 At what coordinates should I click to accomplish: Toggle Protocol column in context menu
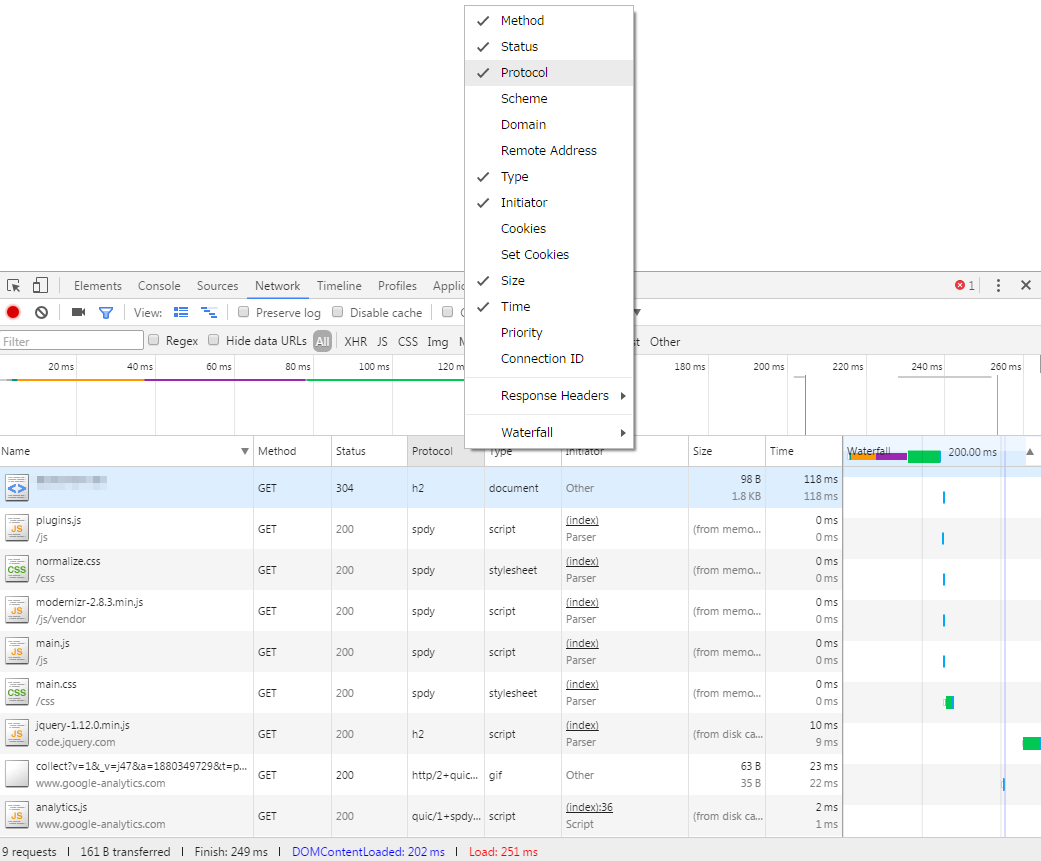pyautogui.click(x=549, y=72)
